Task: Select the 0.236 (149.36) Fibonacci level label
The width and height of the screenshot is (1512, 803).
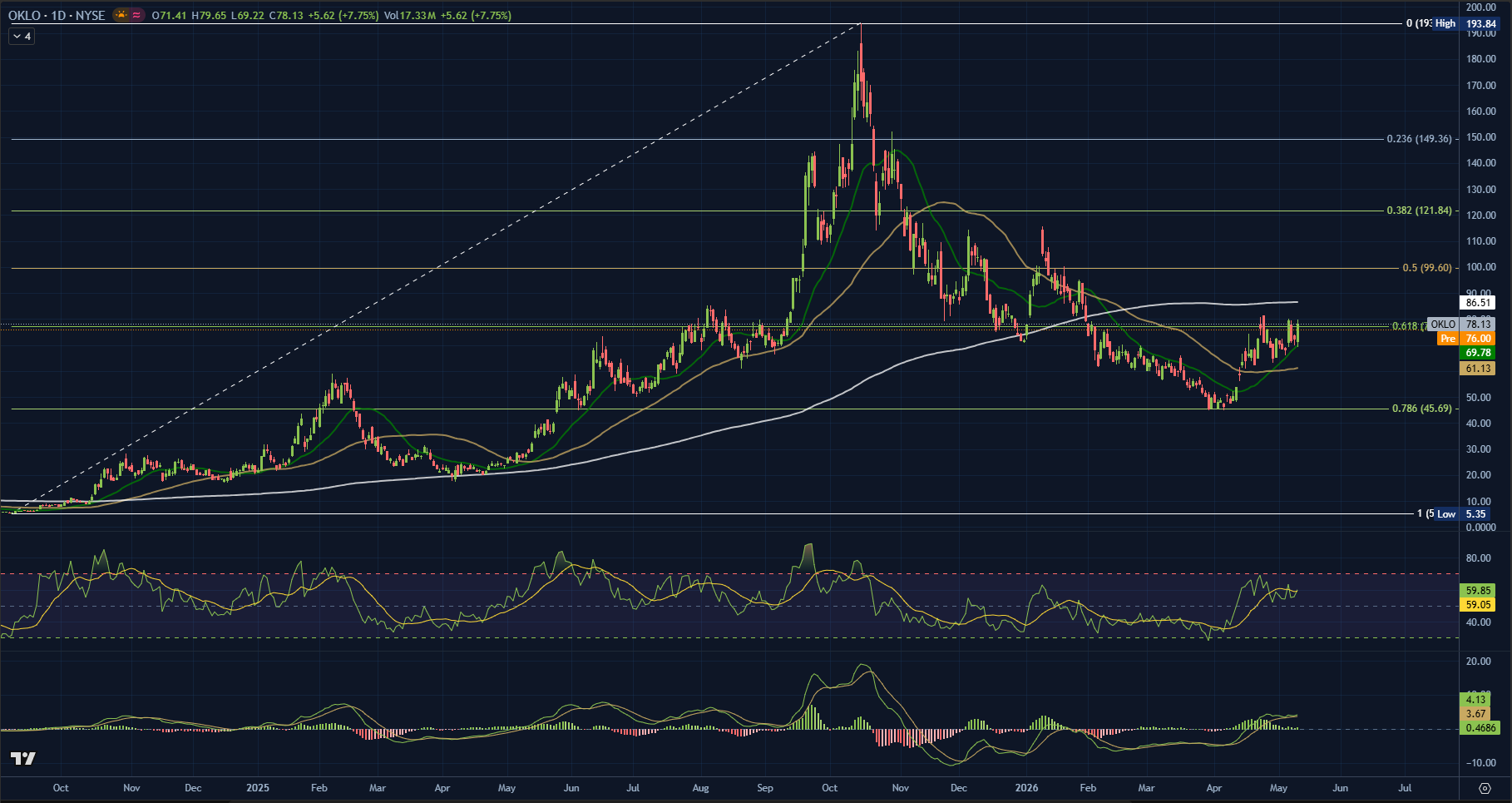Action: (x=1419, y=139)
